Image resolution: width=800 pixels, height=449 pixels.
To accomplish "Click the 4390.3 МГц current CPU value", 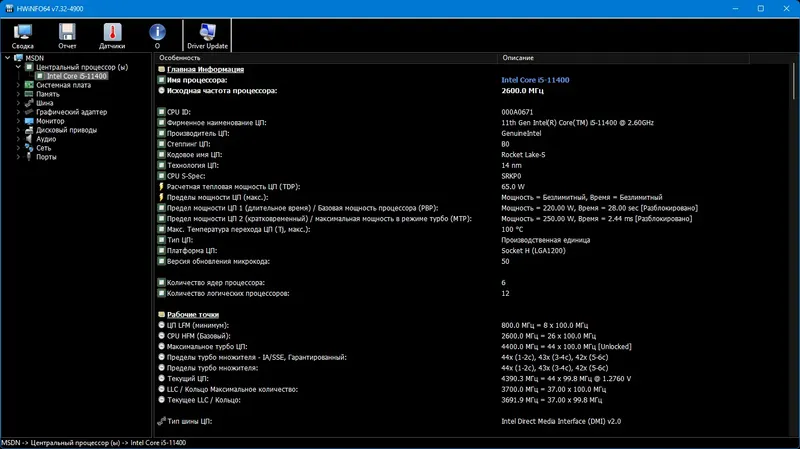I will pos(566,379).
